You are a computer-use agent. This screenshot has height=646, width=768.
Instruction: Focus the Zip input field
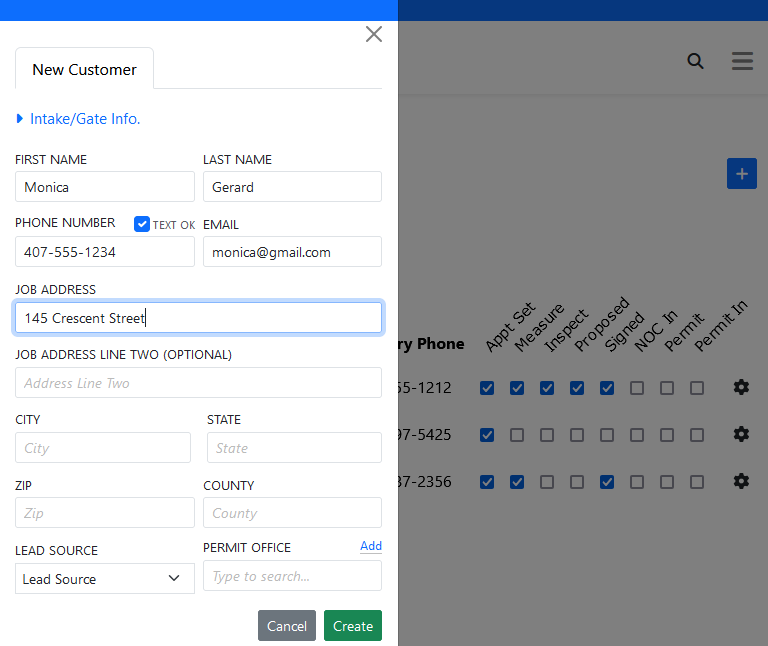(104, 513)
